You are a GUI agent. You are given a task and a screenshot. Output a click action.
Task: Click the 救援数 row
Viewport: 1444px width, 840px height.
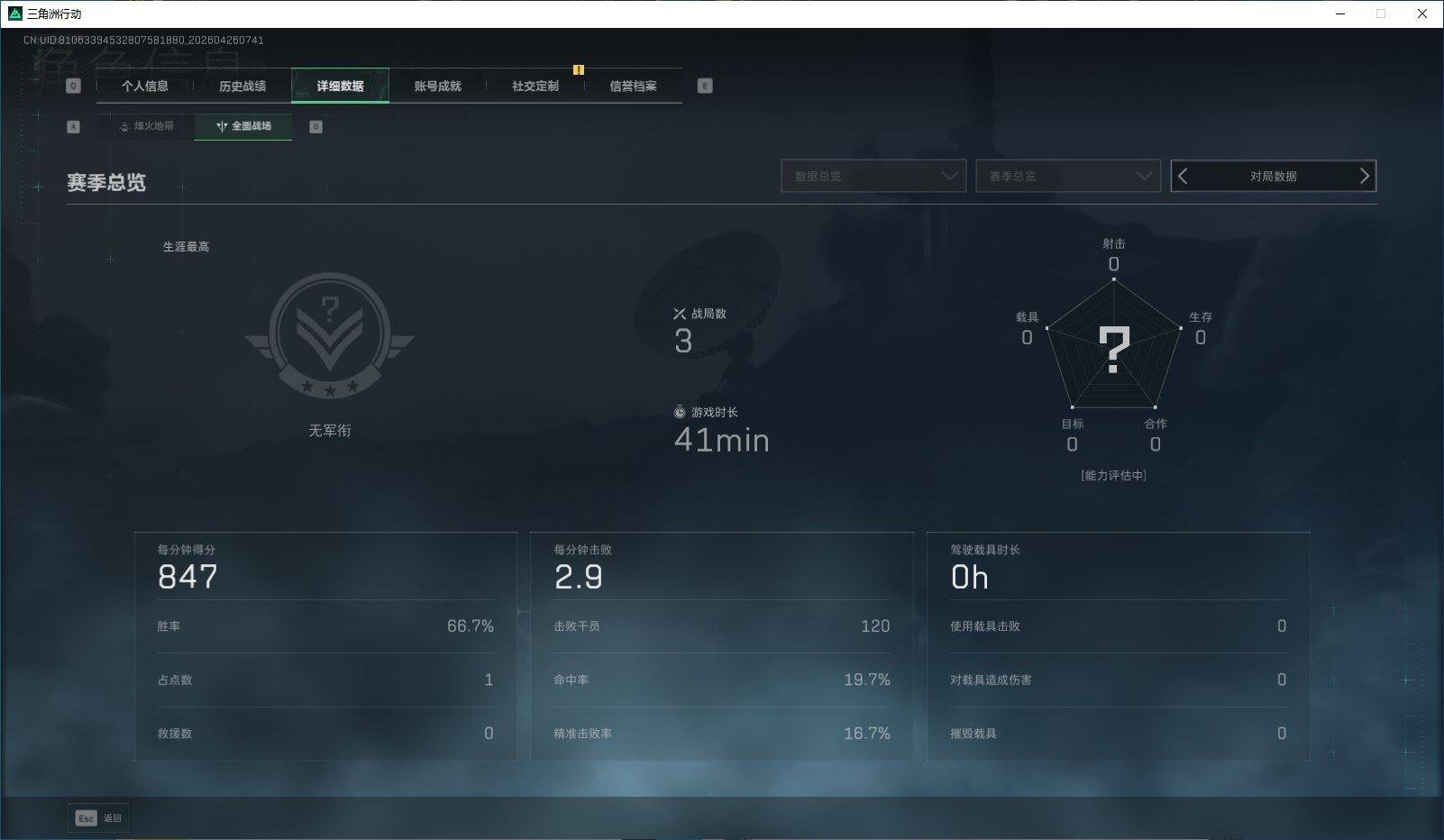pyautogui.click(x=325, y=734)
